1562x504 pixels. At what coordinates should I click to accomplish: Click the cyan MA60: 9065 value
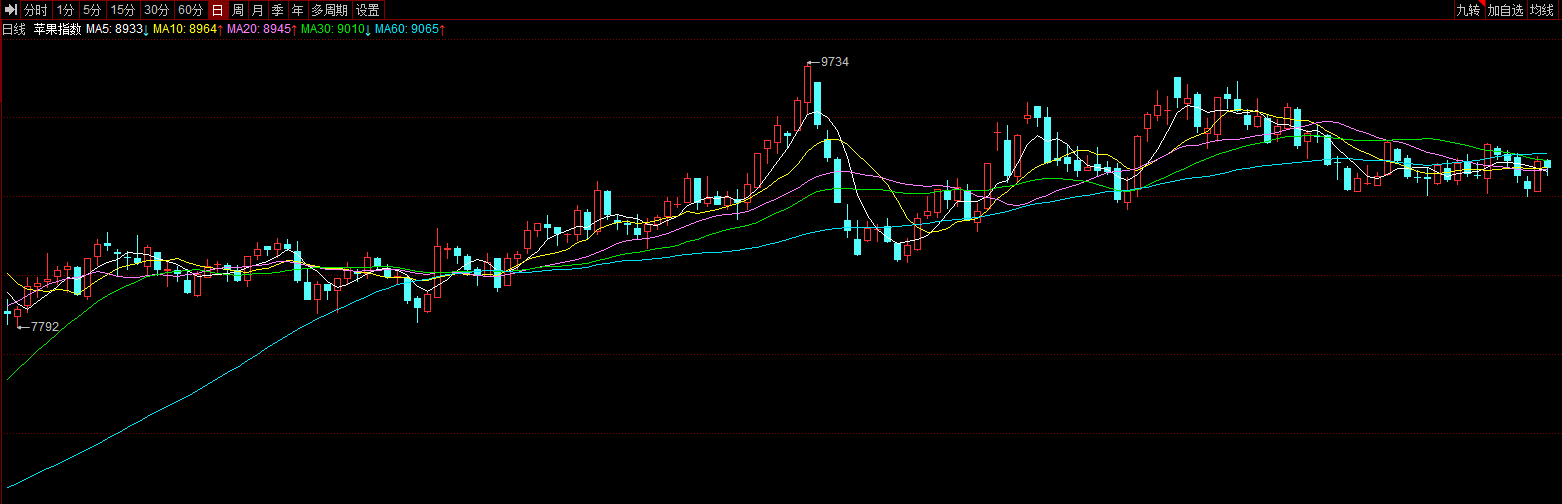point(410,30)
